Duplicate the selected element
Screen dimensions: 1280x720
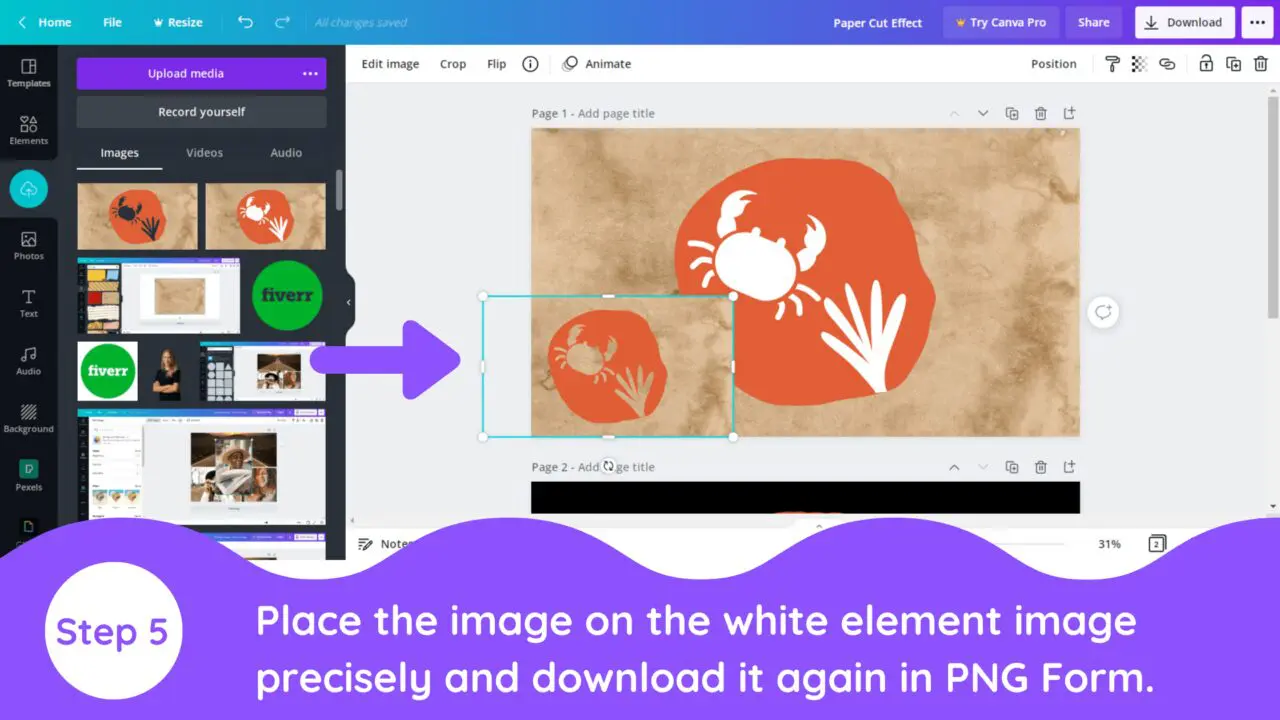(1231, 63)
